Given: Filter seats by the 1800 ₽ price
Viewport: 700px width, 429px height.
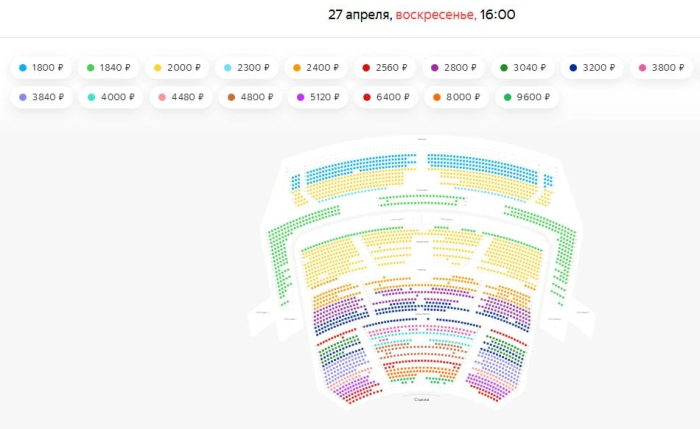Looking at the screenshot, I should tap(41, 68).
